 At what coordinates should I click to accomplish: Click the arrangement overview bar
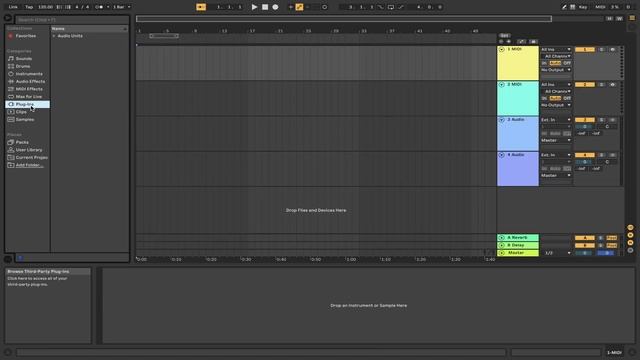click(x=344, y=19)
